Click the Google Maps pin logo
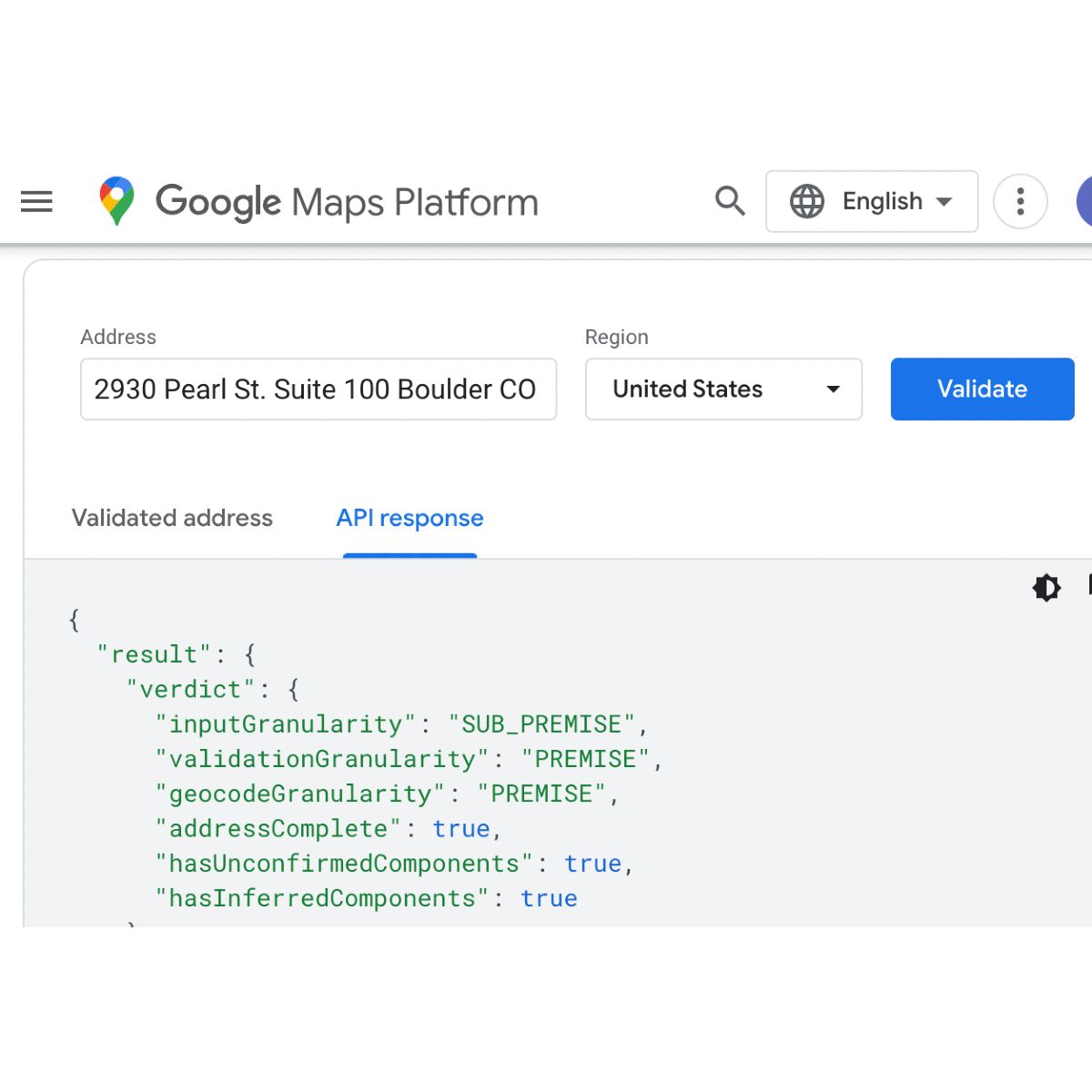 point(116,201)
